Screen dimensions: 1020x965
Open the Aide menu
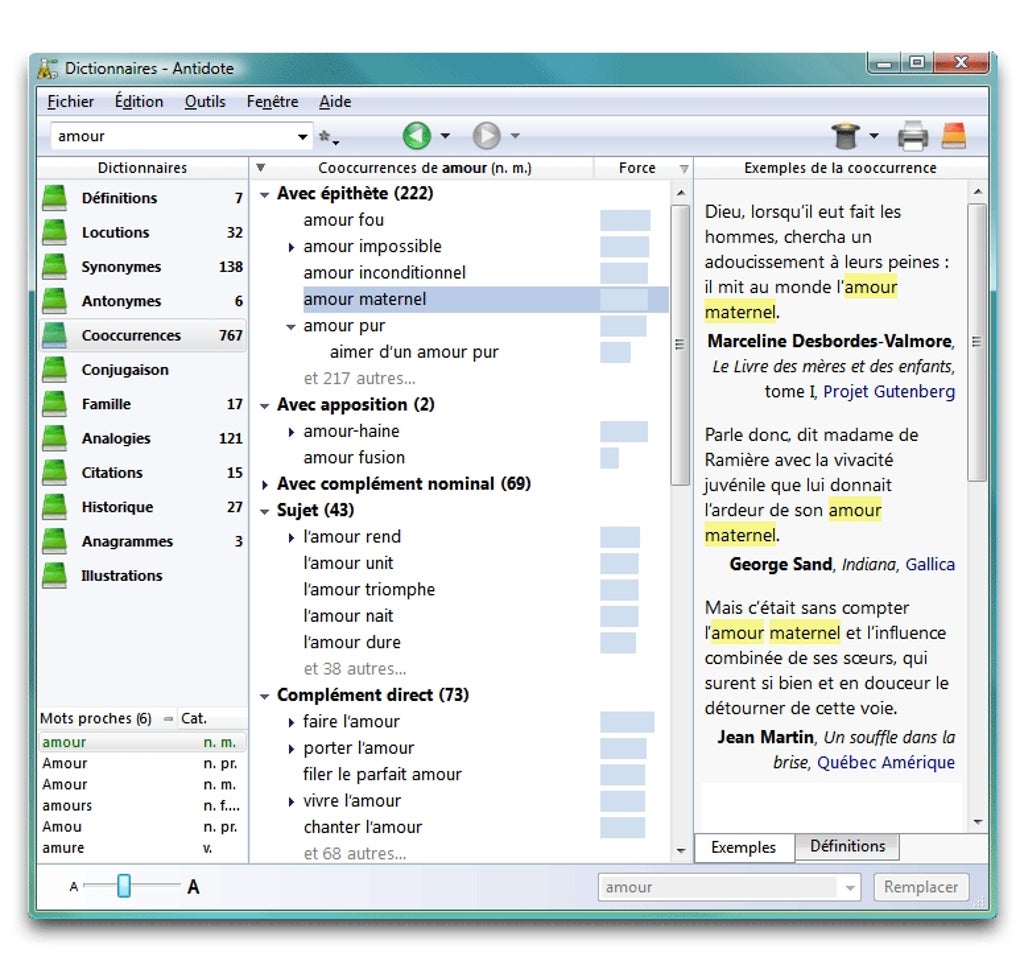335,102
